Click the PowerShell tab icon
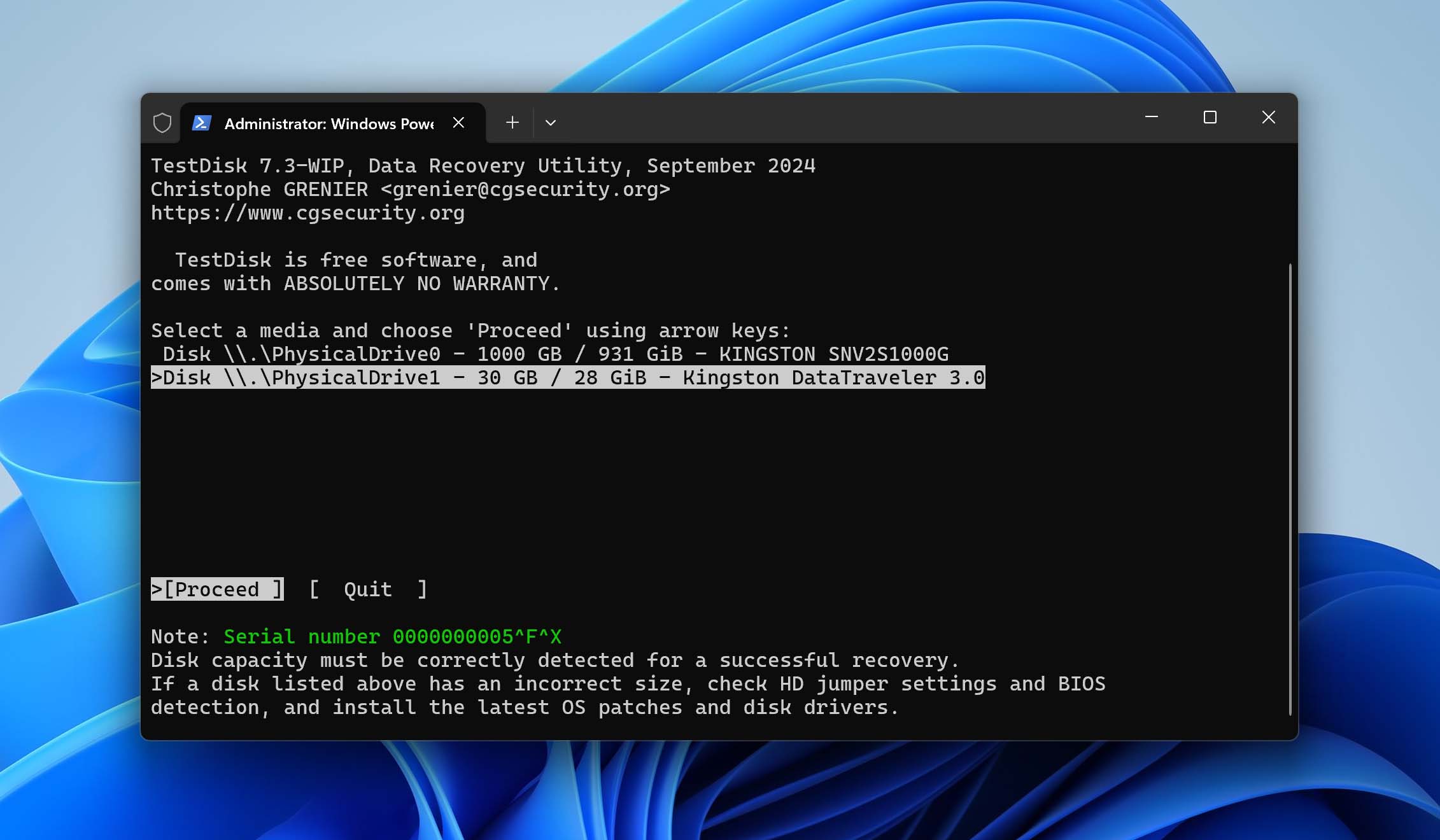 201,122
